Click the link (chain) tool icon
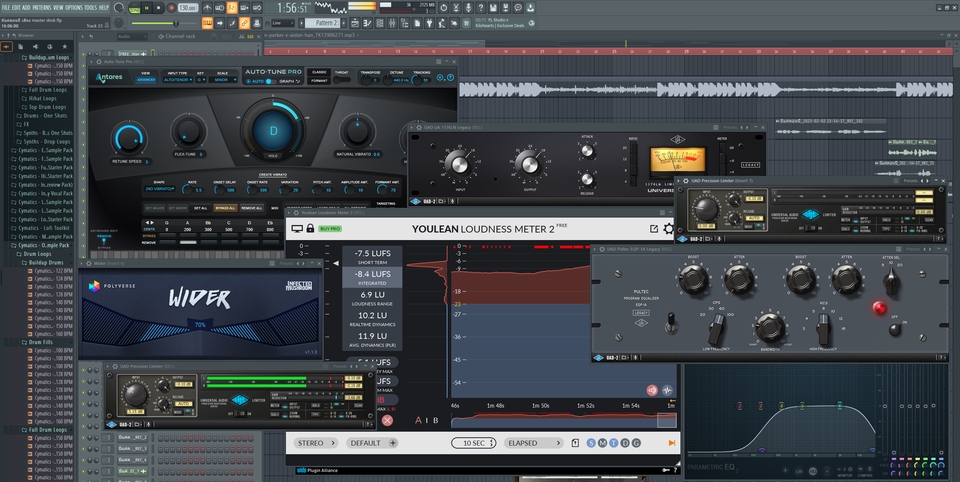Image resolution: width=960 pixels, height=482 pixels. pyautogui.click(x=244, y=23)
